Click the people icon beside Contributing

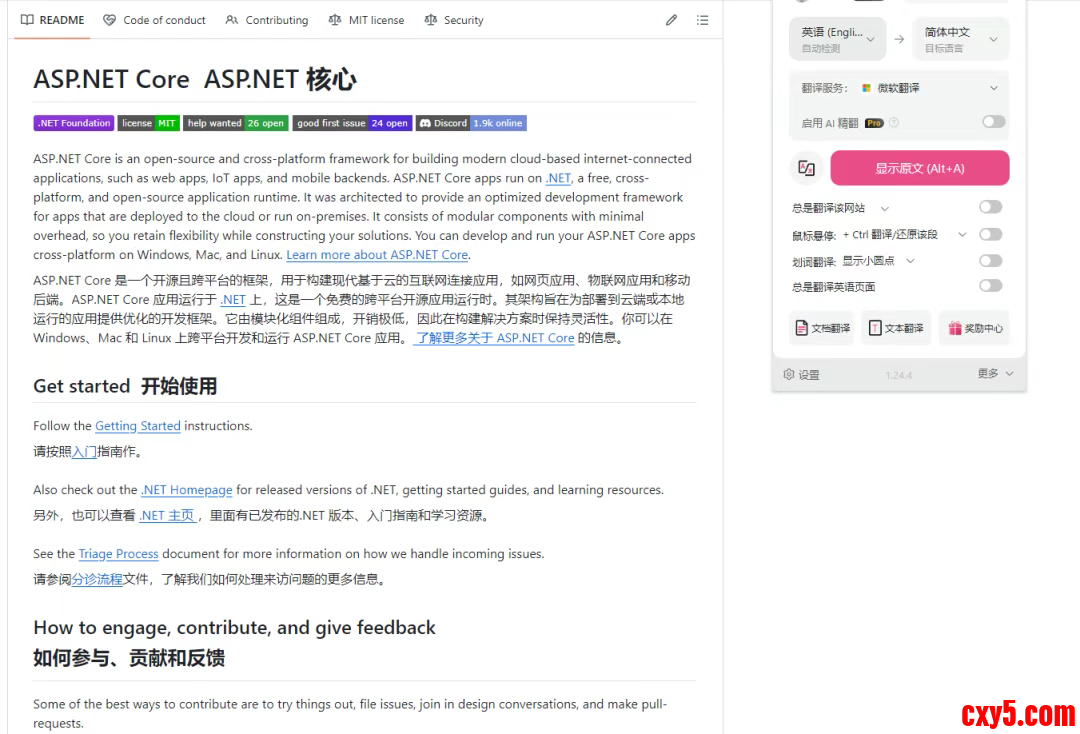(x=231, y=20)
